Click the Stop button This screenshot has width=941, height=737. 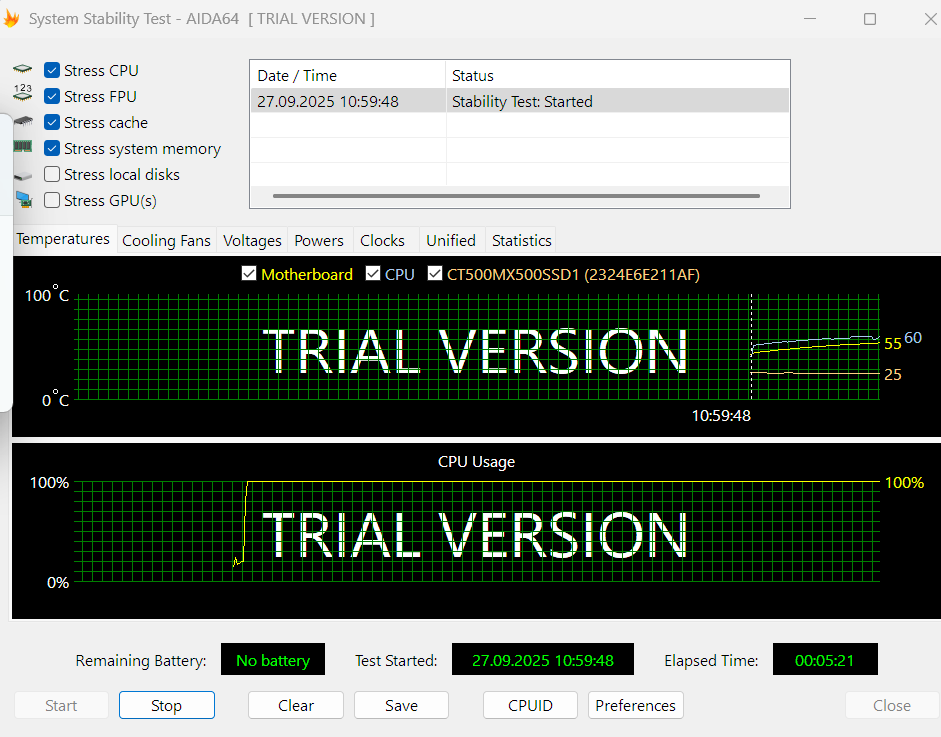pos(167,705)
